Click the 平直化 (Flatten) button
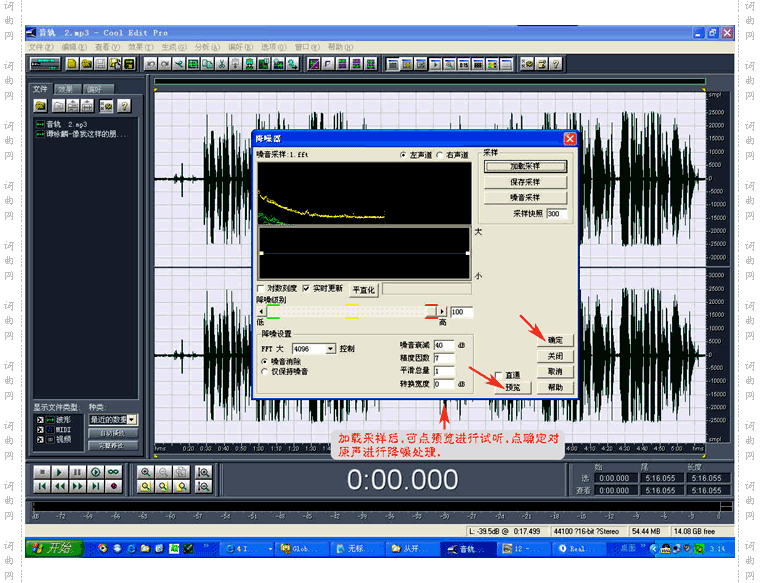The image size is (760, 583). point(364,290)
